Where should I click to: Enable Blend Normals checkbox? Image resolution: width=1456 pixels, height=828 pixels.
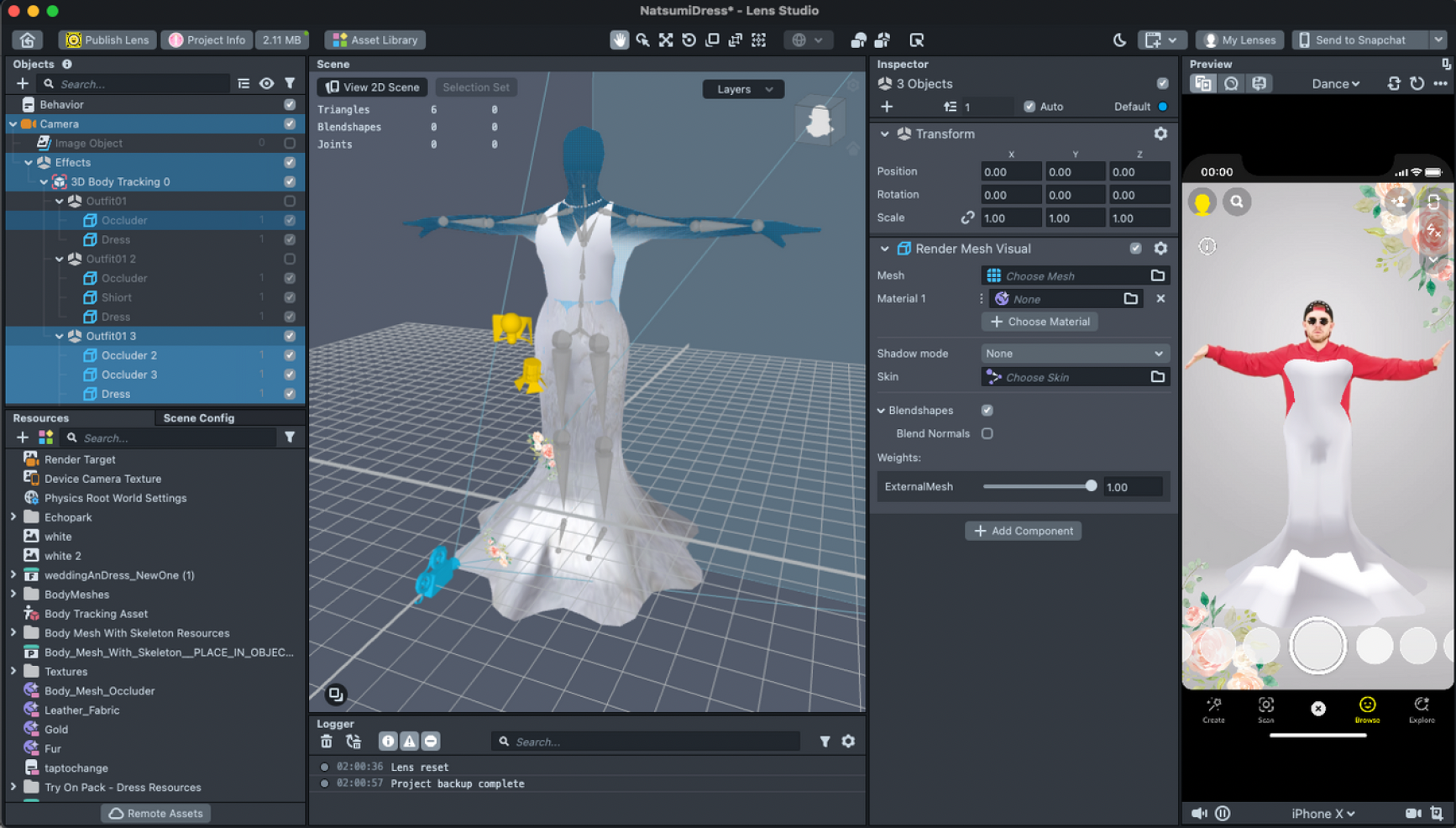987,434
